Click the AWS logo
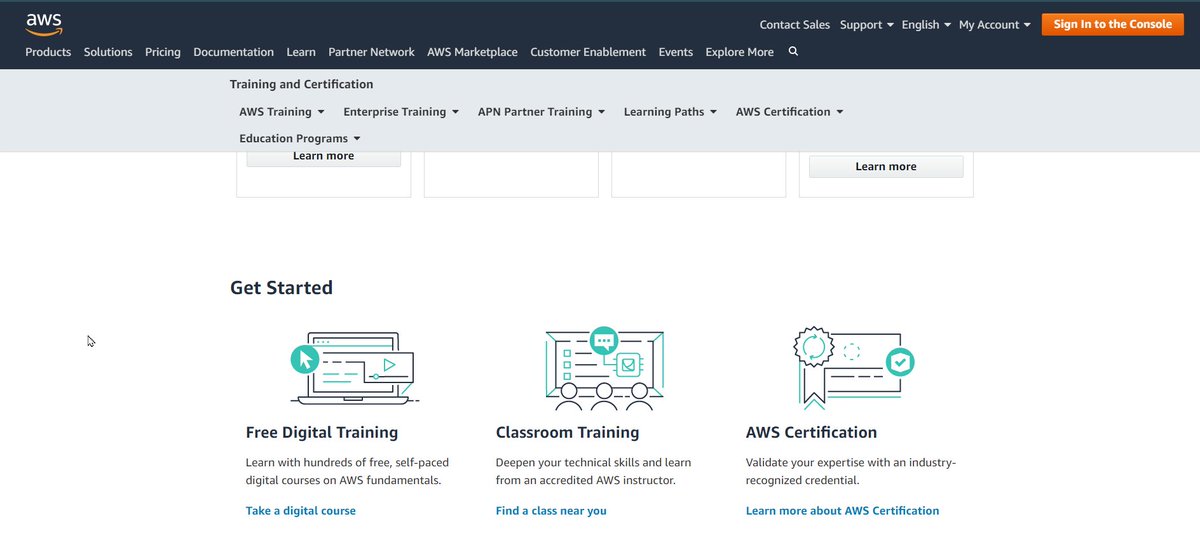 45,23
